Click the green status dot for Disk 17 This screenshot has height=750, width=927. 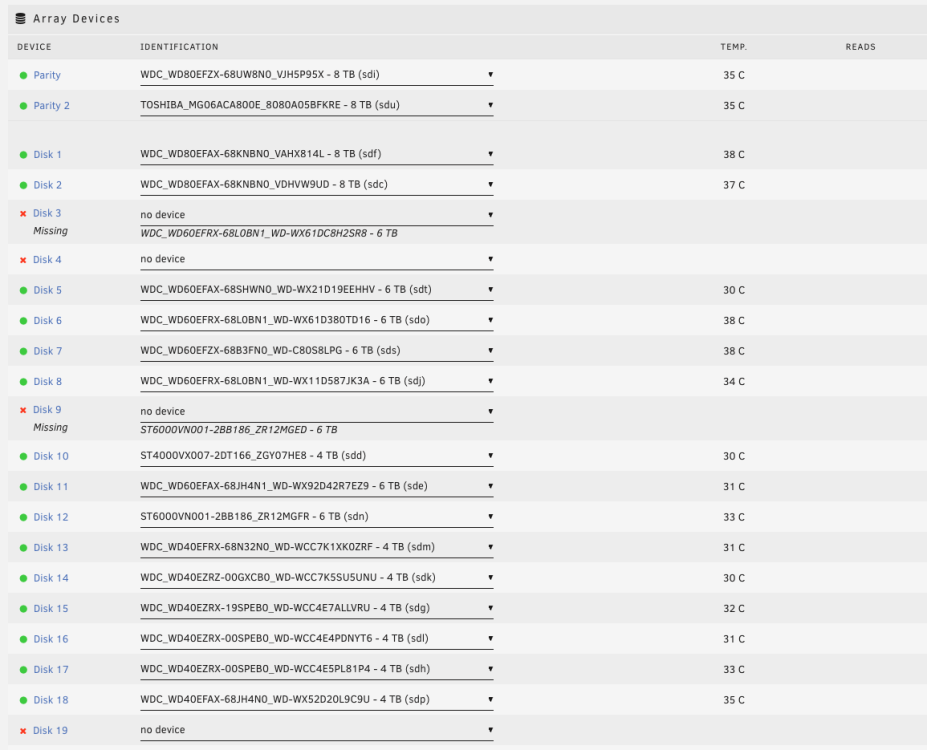click(24, 670)
